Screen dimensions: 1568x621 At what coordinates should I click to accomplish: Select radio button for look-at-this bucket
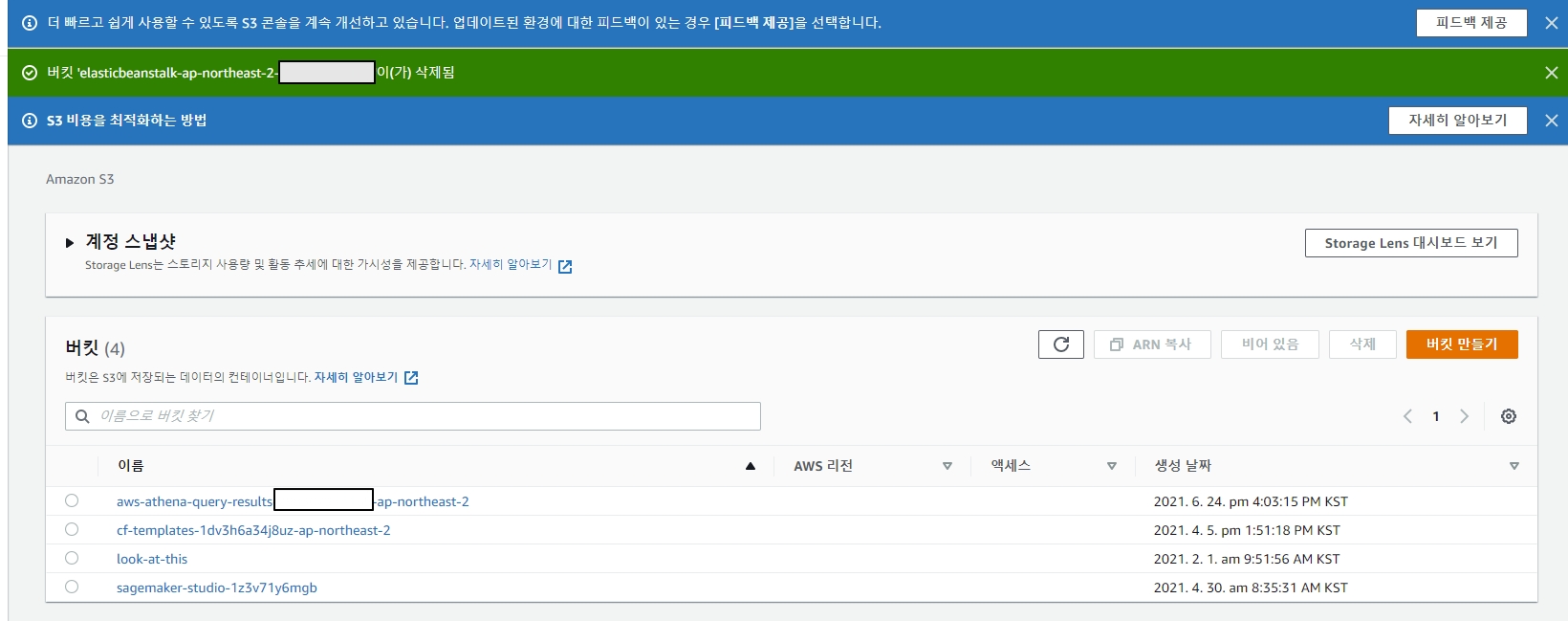click(72, 558)
